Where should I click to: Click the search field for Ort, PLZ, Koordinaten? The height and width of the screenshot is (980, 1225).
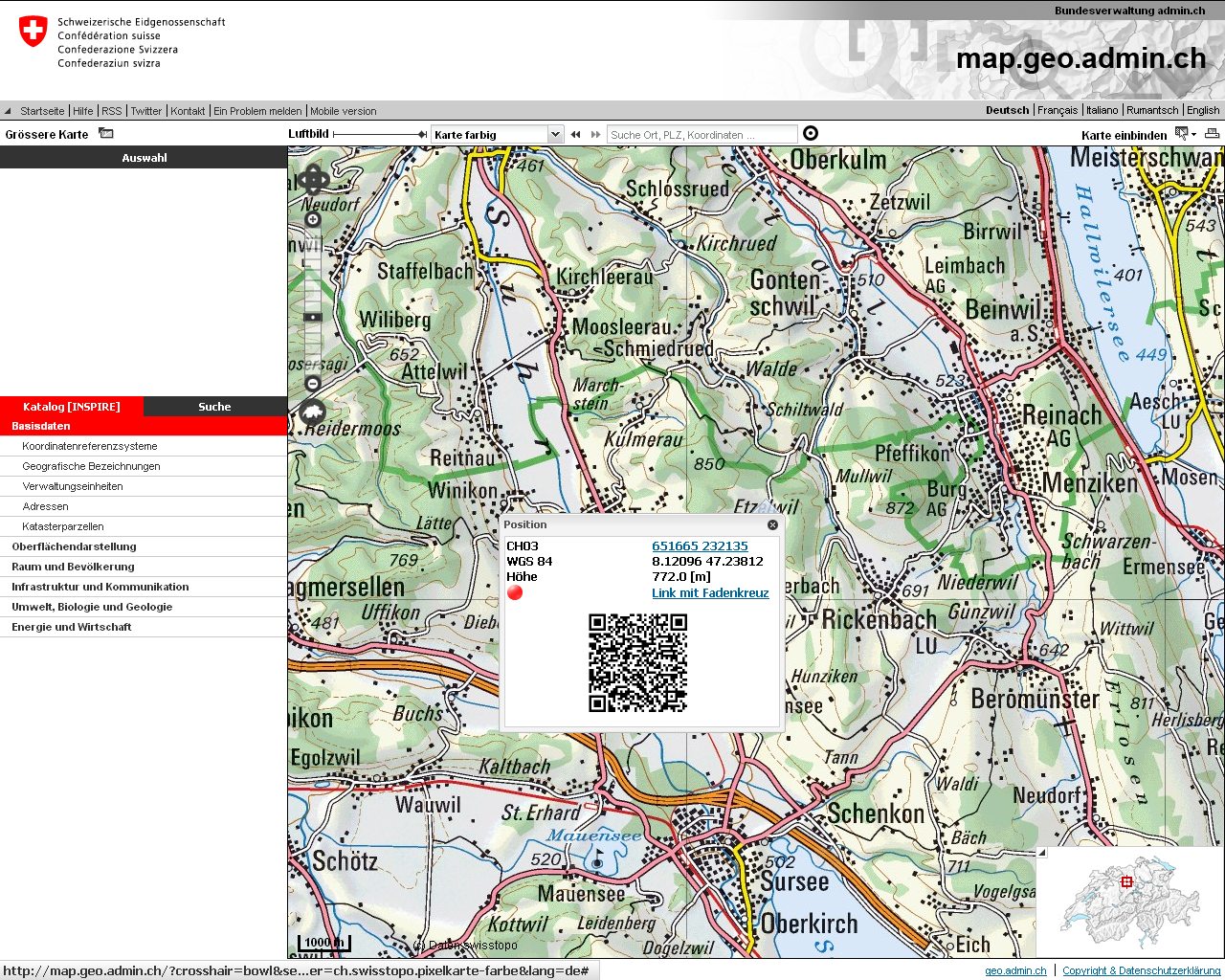click(702, 135)
